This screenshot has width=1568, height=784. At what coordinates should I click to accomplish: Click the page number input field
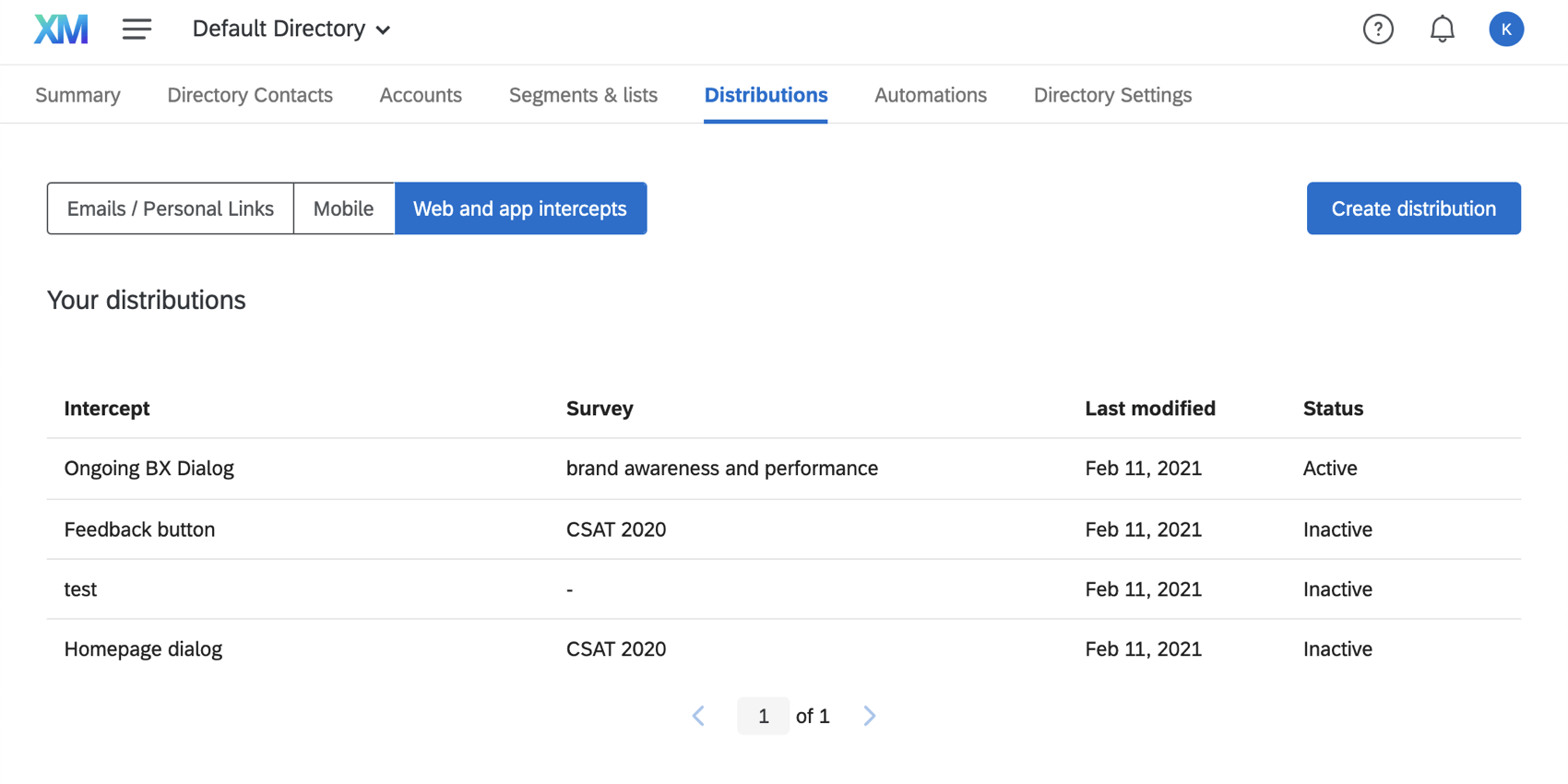tap(763, 716)
